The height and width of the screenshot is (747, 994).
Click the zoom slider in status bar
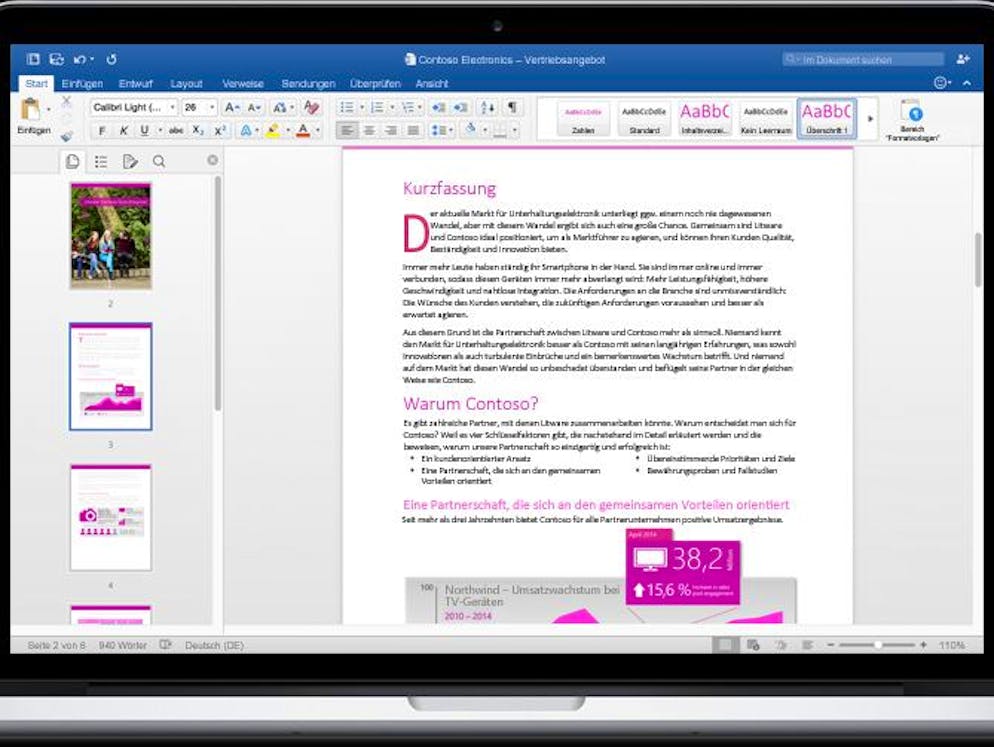[x=877, y=645]
